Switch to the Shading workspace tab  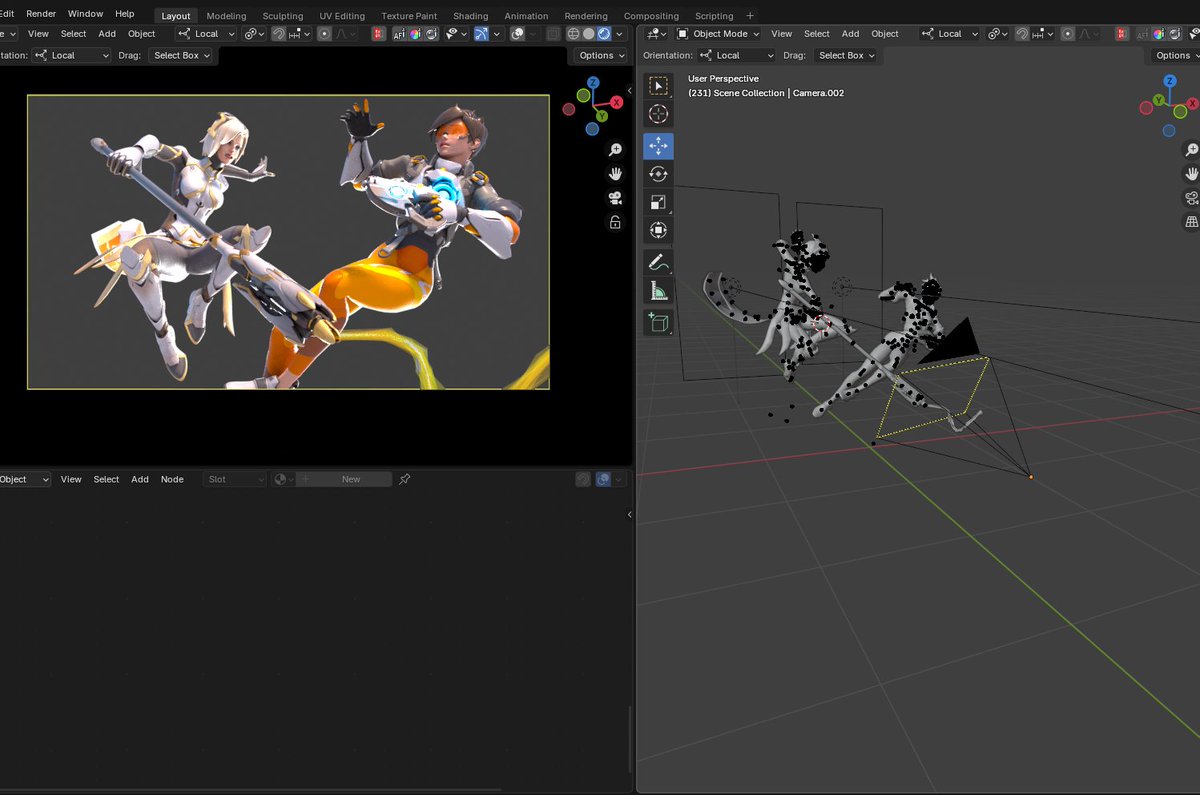pos(471,16)
